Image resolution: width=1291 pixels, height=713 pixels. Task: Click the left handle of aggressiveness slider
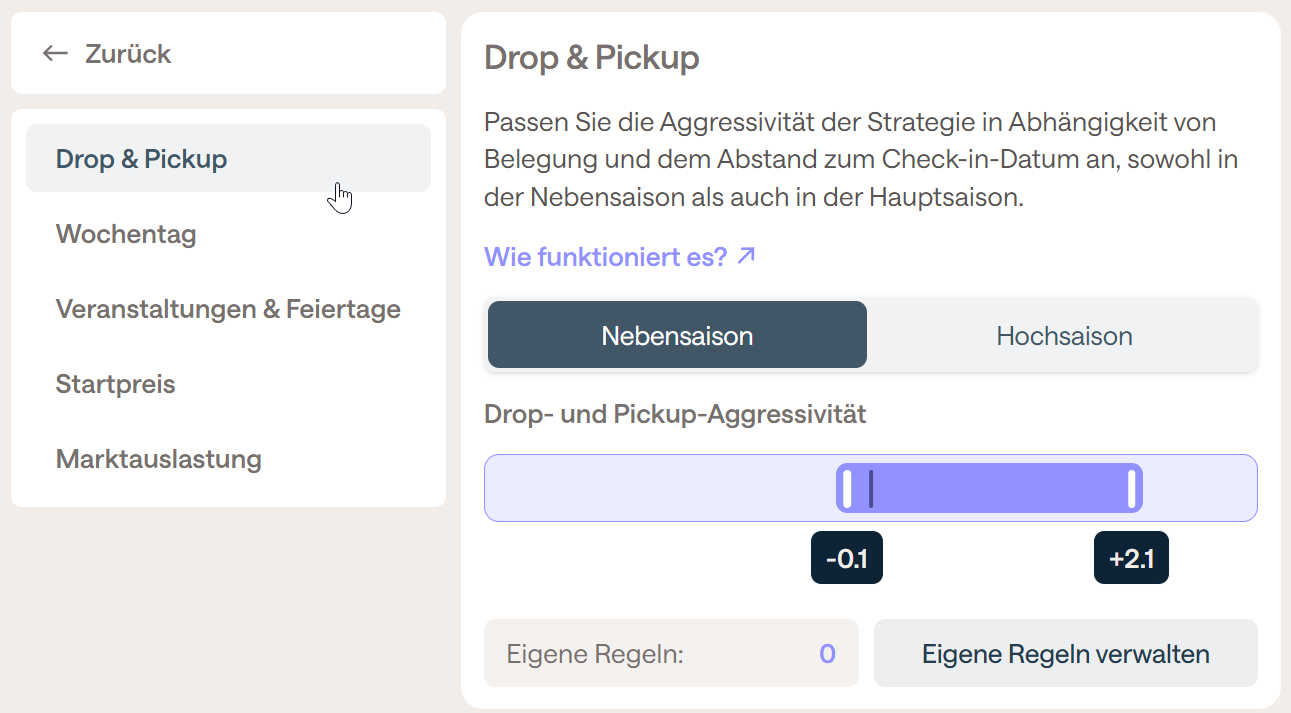coord(847,488)
